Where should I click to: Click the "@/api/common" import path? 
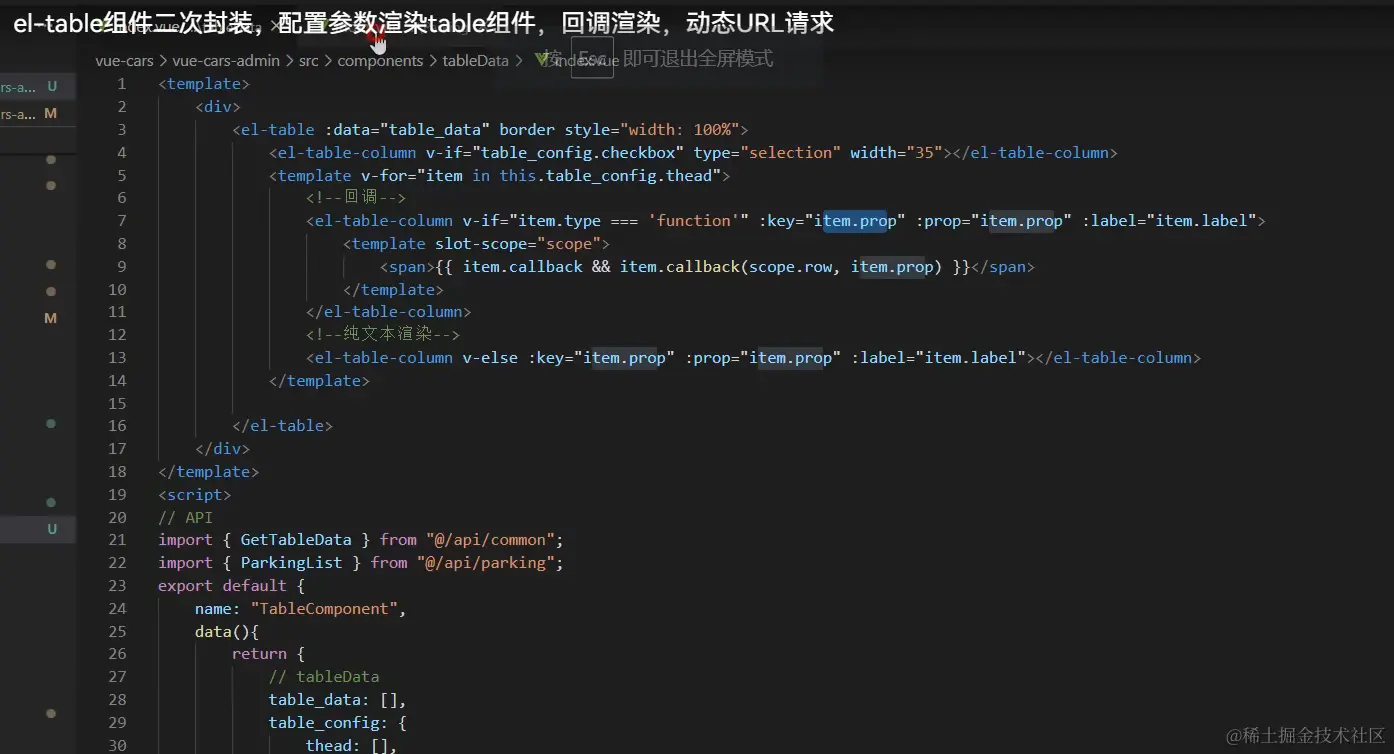(490, 540)
